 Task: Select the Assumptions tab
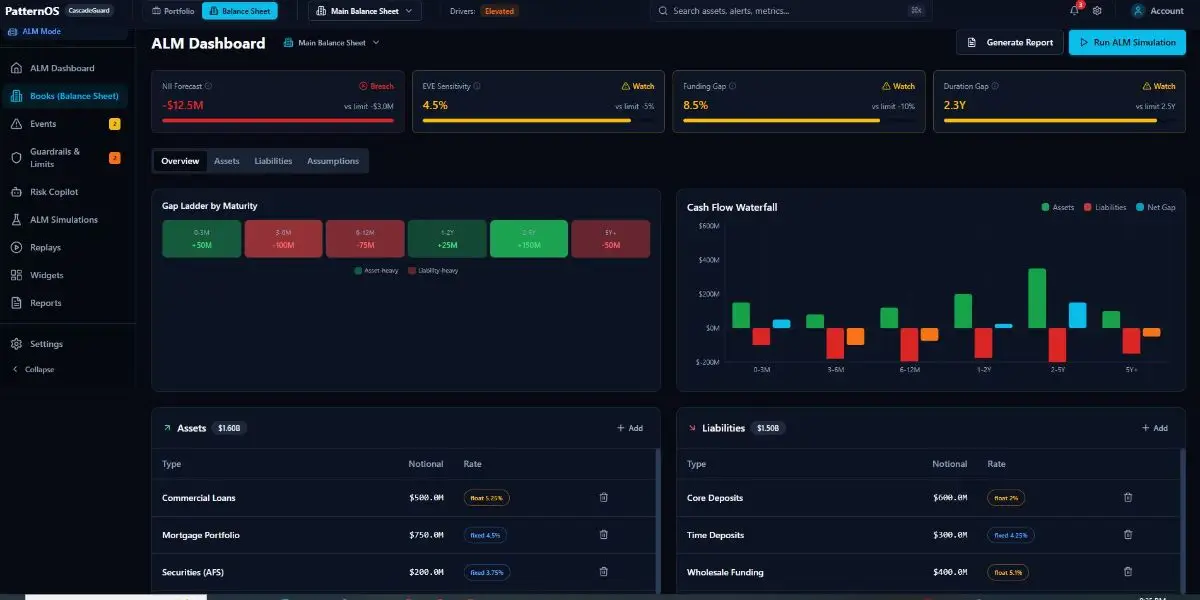coord(332,161)
